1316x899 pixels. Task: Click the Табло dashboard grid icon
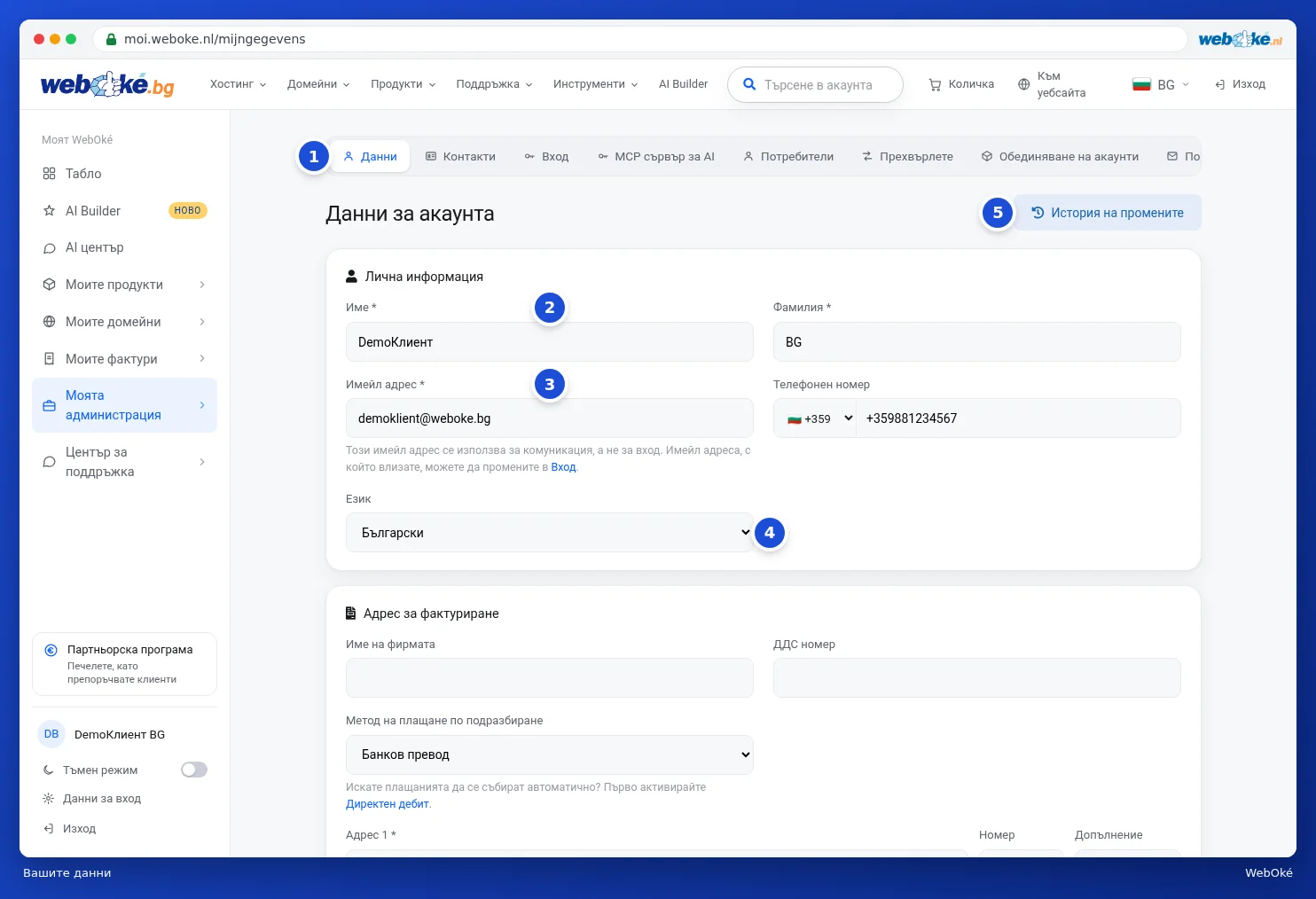pyautogui.click(x=50, y=174)
